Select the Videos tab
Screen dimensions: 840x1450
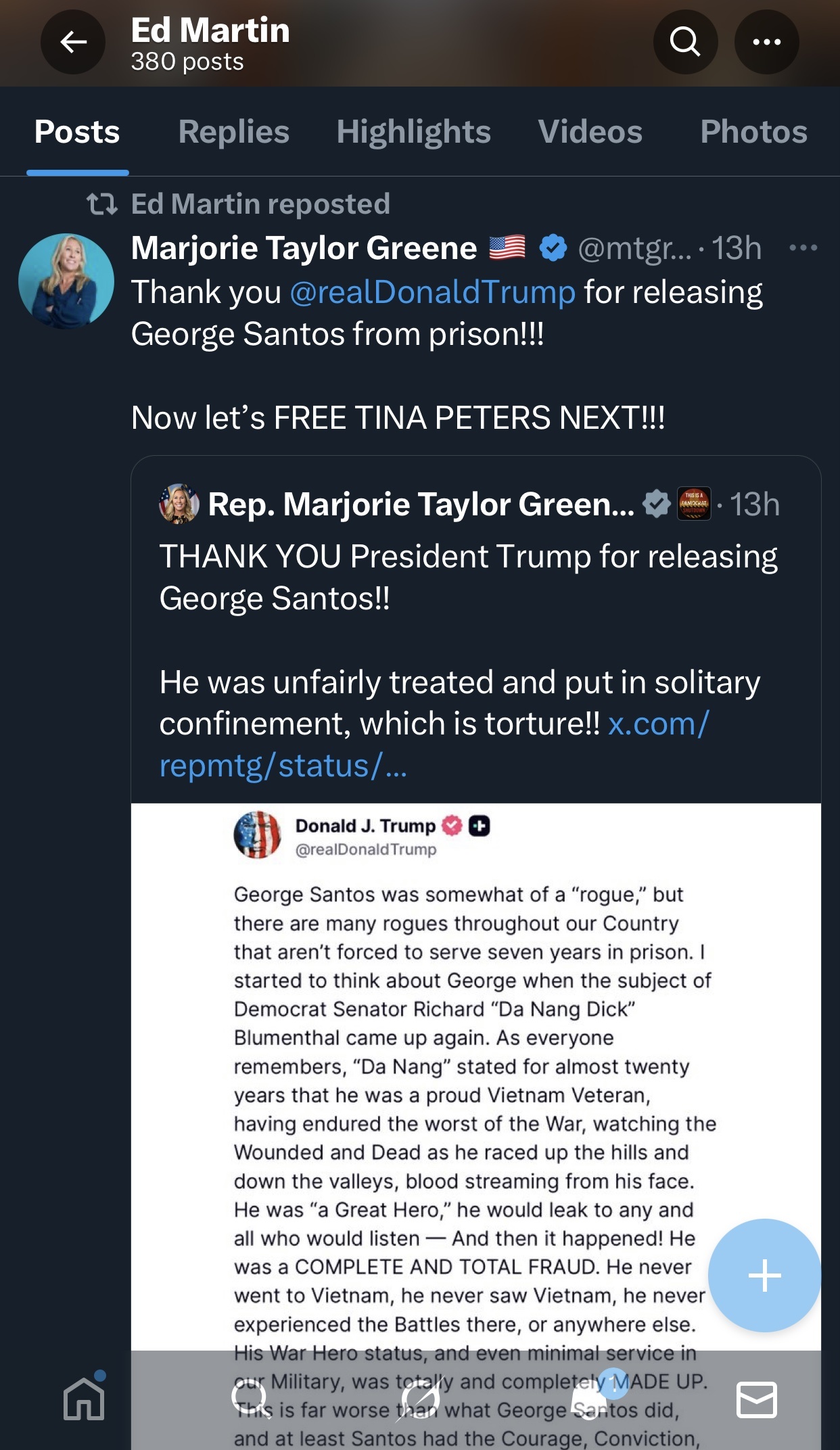click(x=590, y=132)
